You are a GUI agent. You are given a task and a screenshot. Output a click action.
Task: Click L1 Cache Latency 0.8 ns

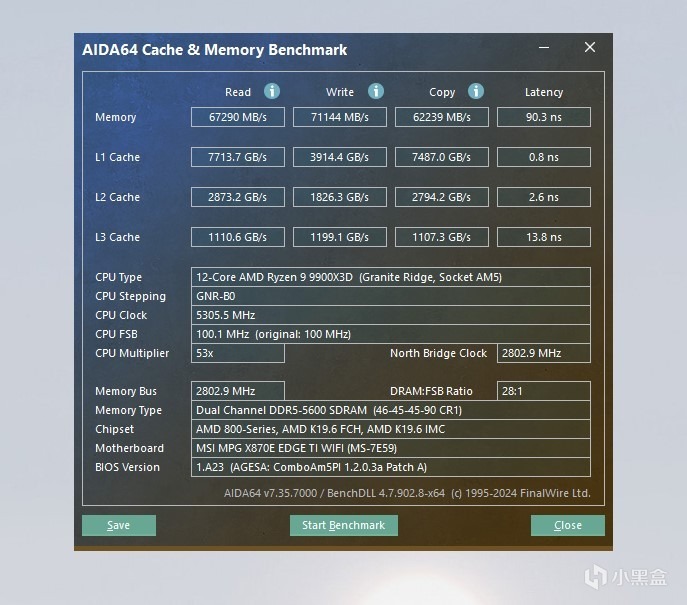pos(544,157)
